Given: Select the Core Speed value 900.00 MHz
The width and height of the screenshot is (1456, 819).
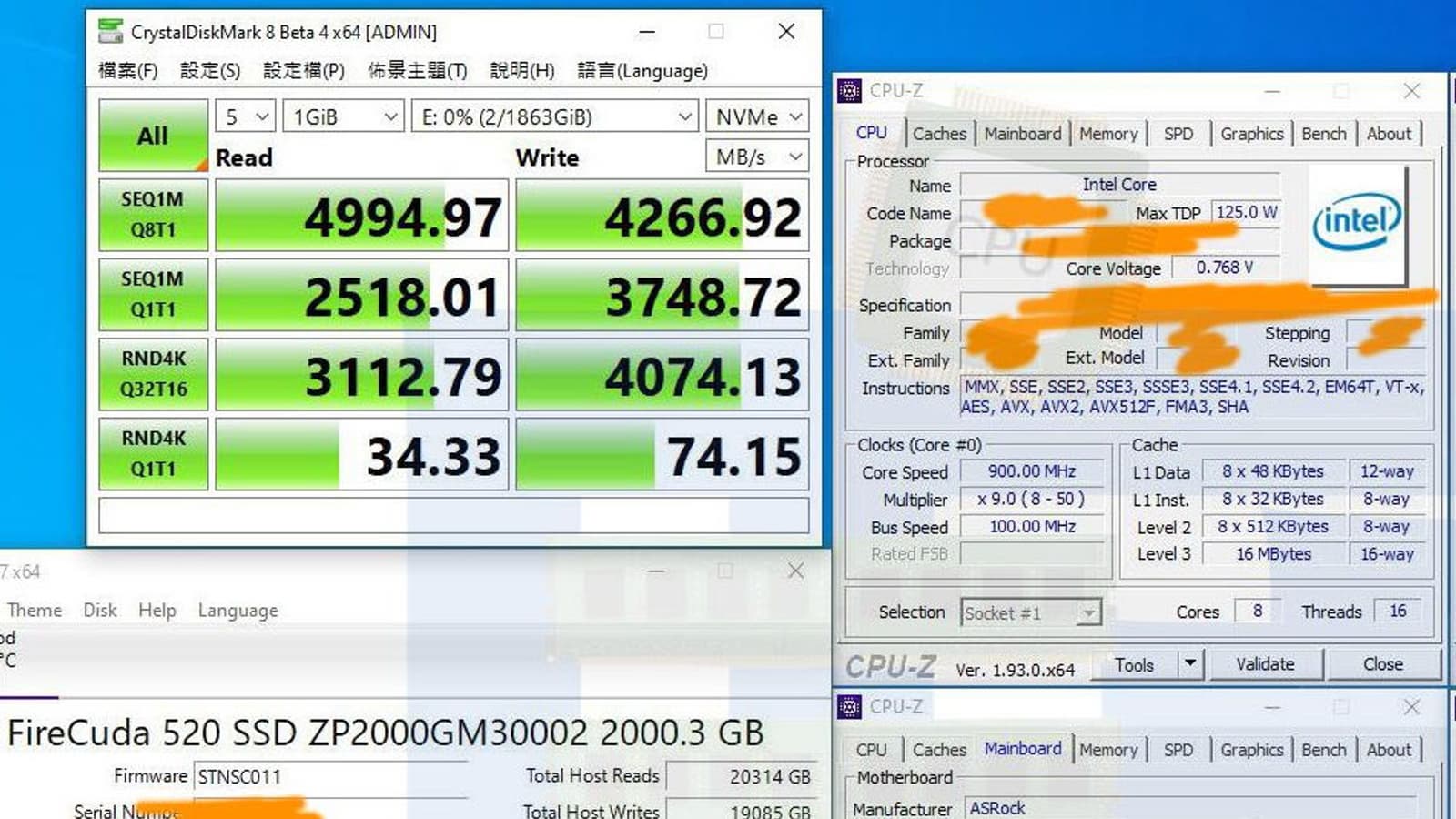Looking at the screenshot, I should pyautogui.click(x=1033, y=471).
